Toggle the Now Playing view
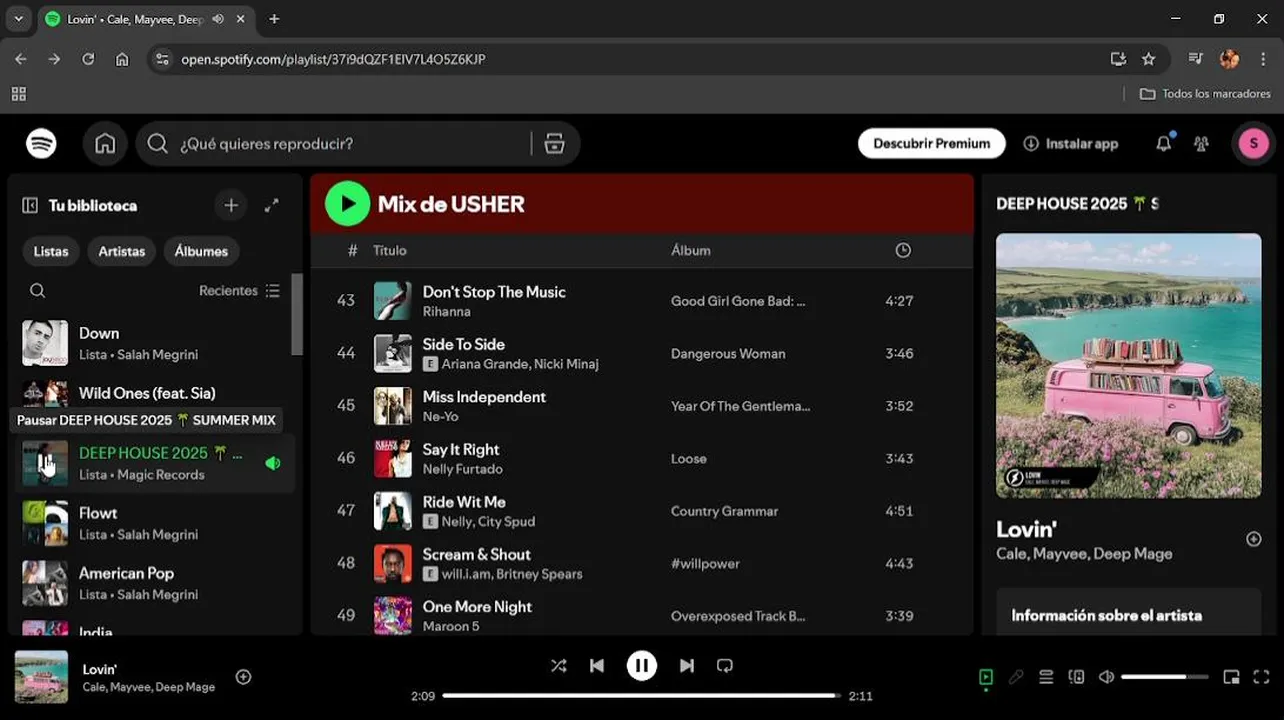Screen dimensions: 1284x720 pyautogui.click(x=986, y=677)
